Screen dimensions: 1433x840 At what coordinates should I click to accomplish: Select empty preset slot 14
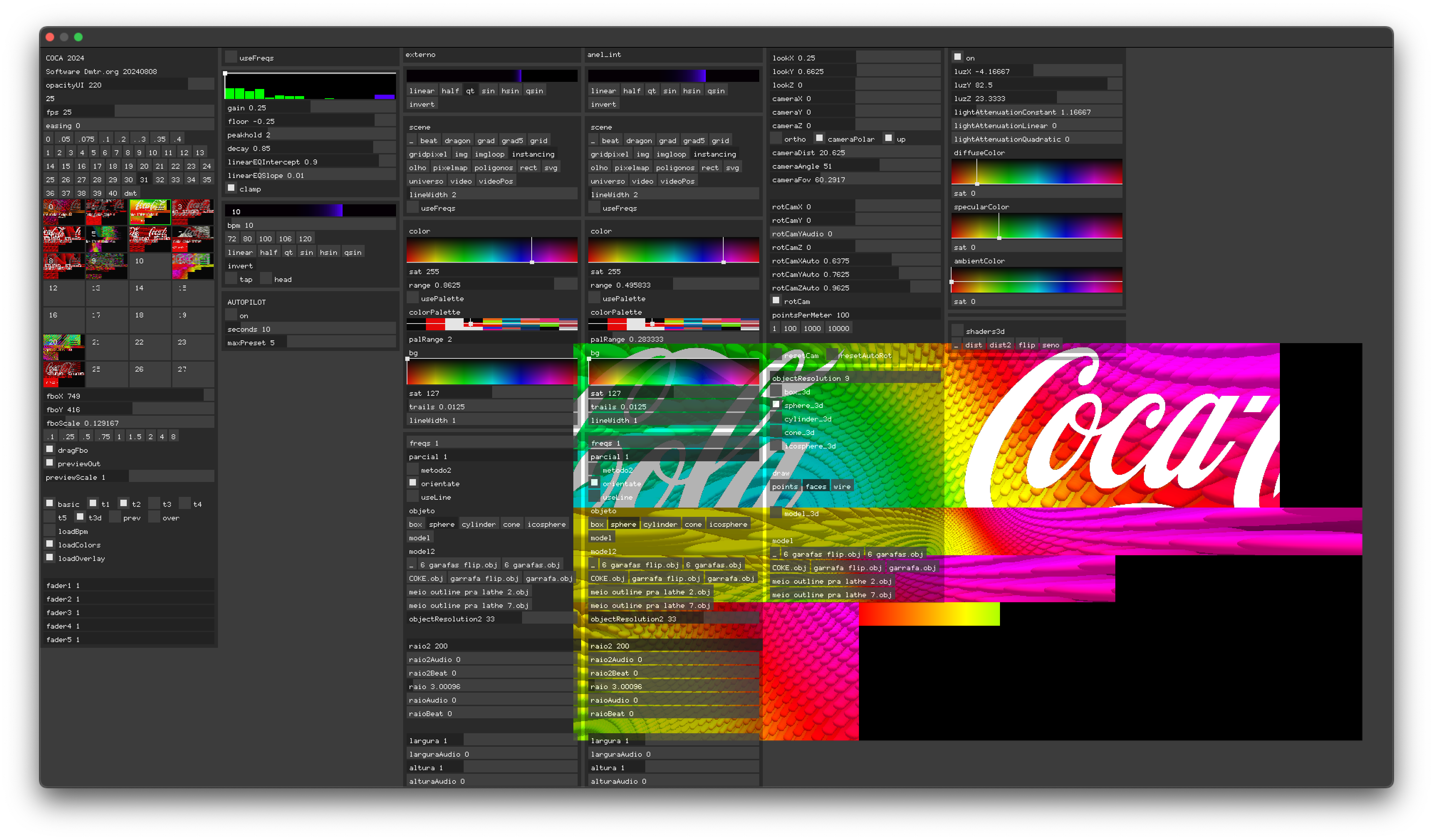click(x=150, y=293)
